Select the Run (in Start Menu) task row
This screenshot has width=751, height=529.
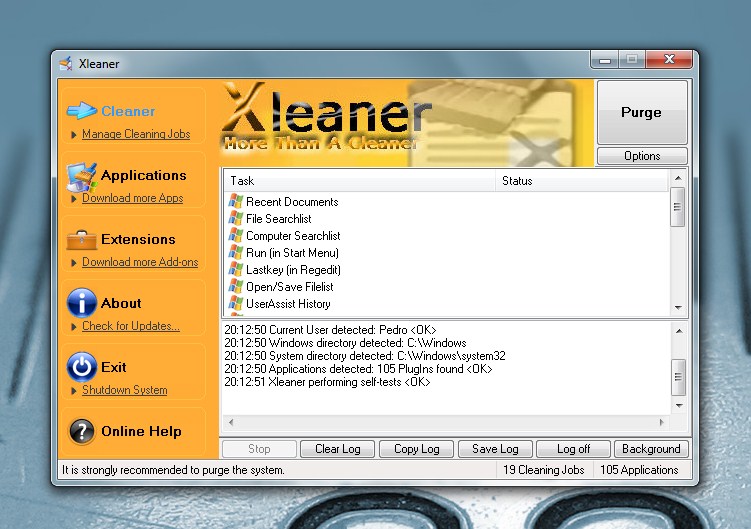point(446,253)
